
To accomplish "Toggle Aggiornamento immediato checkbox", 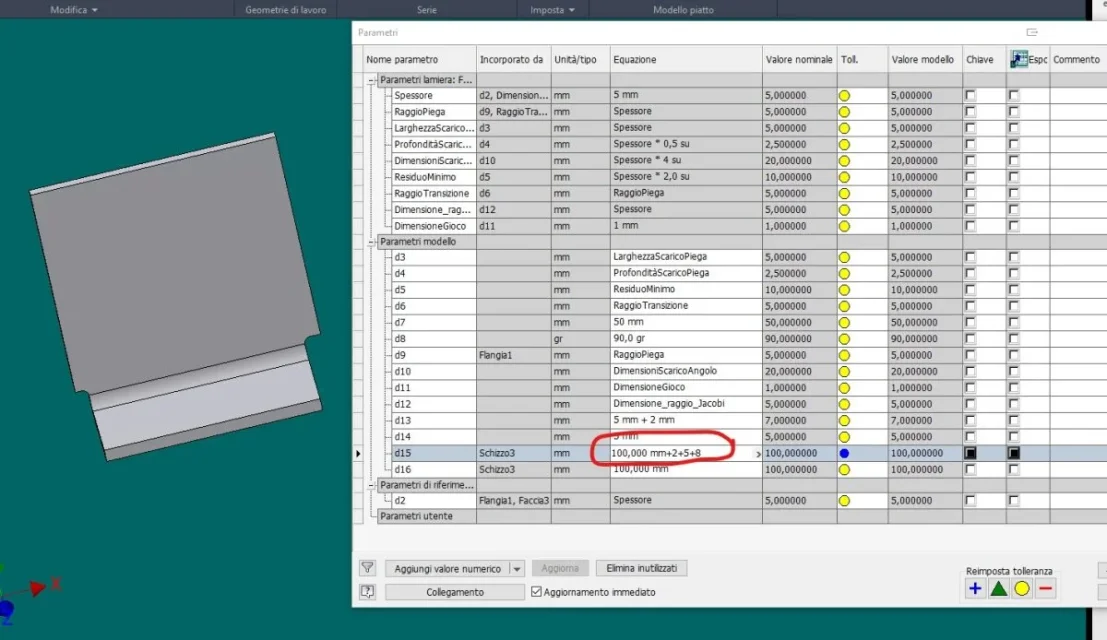I will click(537, 592).
